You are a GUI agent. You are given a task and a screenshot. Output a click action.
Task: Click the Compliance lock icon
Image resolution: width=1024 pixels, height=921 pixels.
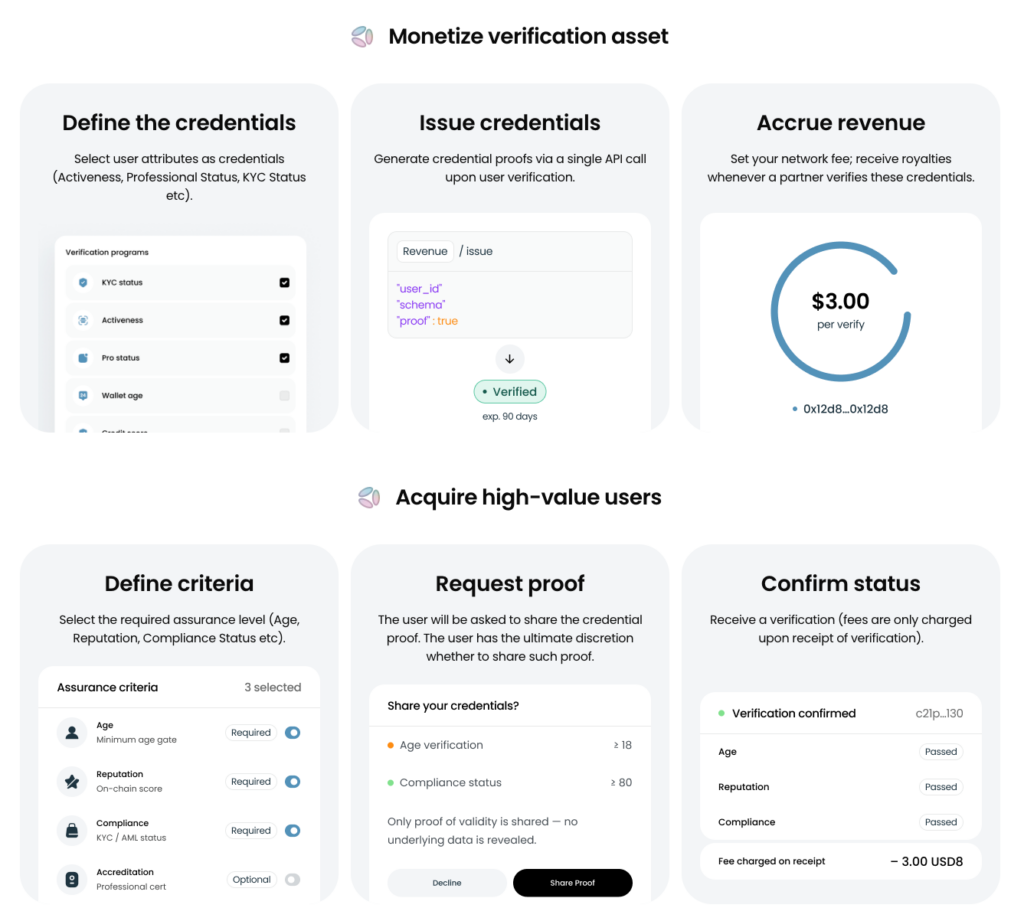(x=72, y=830)
